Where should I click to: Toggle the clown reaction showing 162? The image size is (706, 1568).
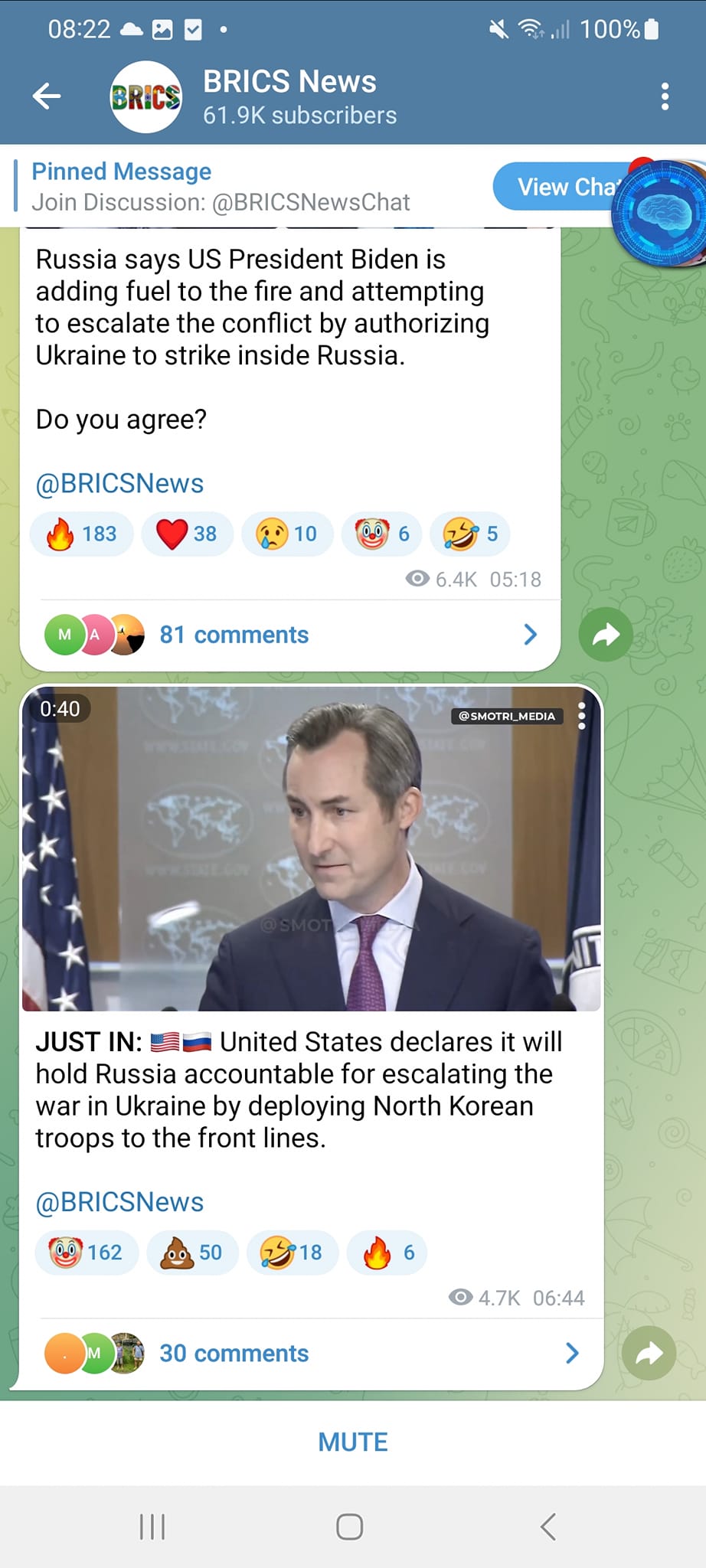86,1253
